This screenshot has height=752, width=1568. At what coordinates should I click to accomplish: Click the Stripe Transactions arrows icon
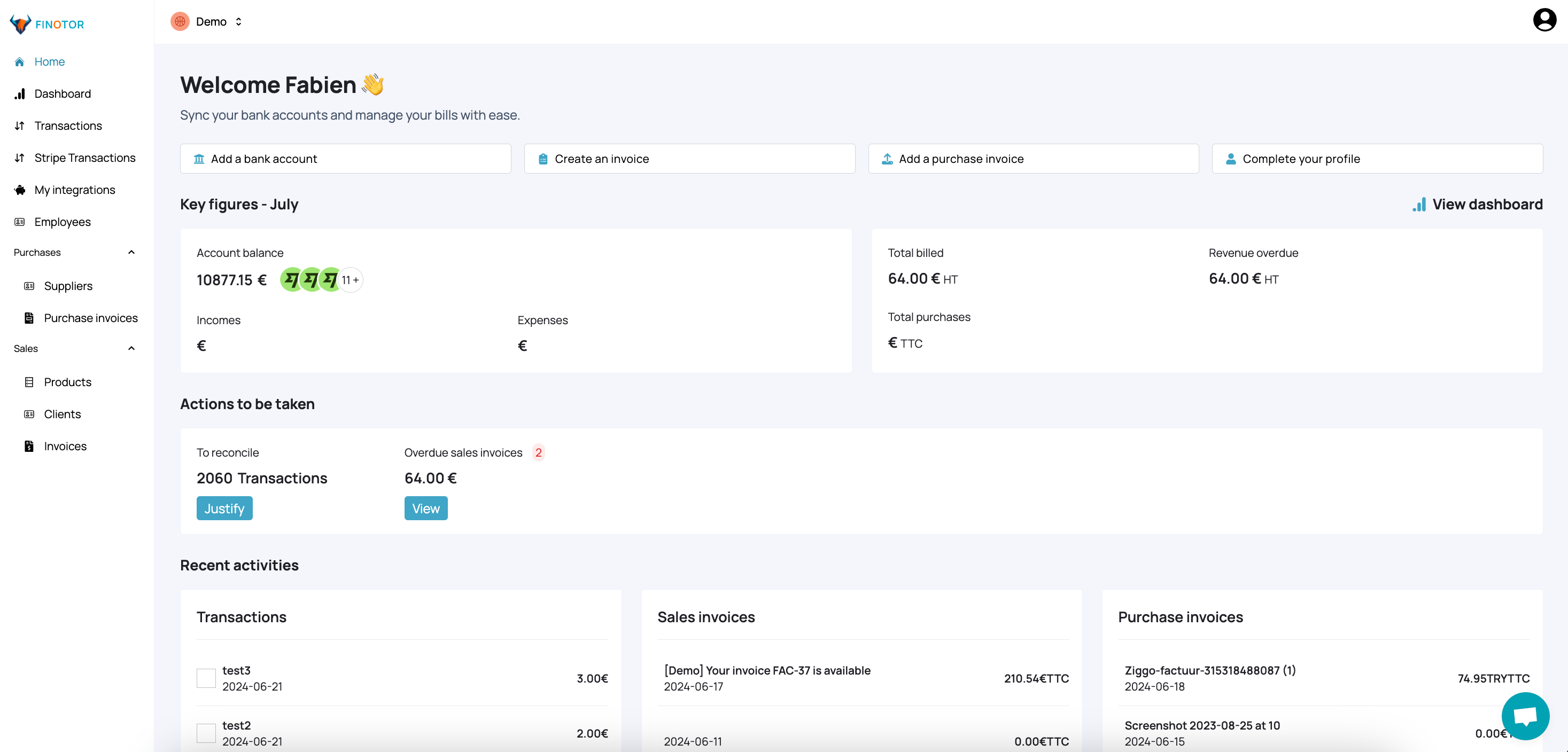tap(19, 158)
